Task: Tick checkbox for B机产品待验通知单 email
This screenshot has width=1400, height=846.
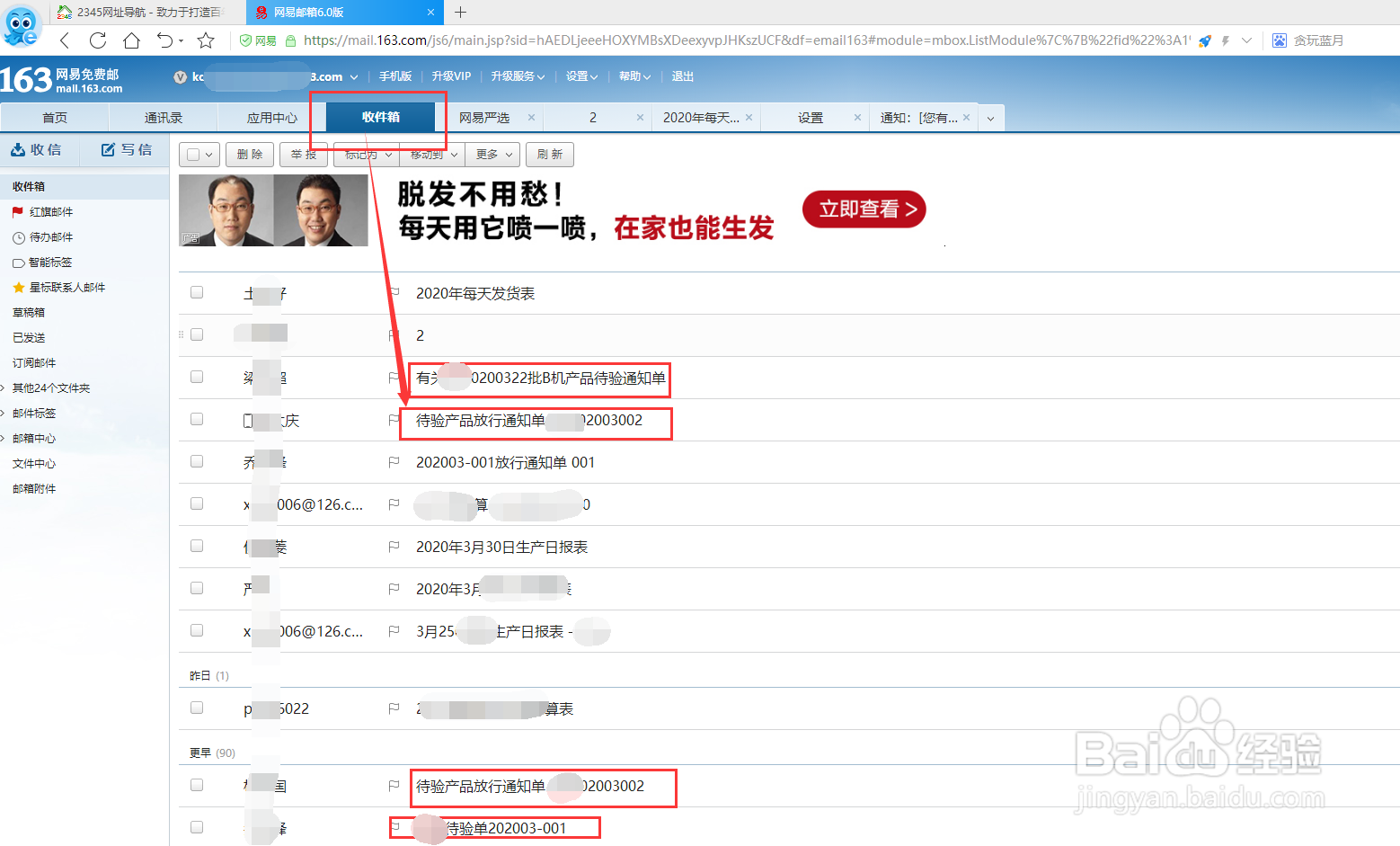Action: tap(197, 377)
